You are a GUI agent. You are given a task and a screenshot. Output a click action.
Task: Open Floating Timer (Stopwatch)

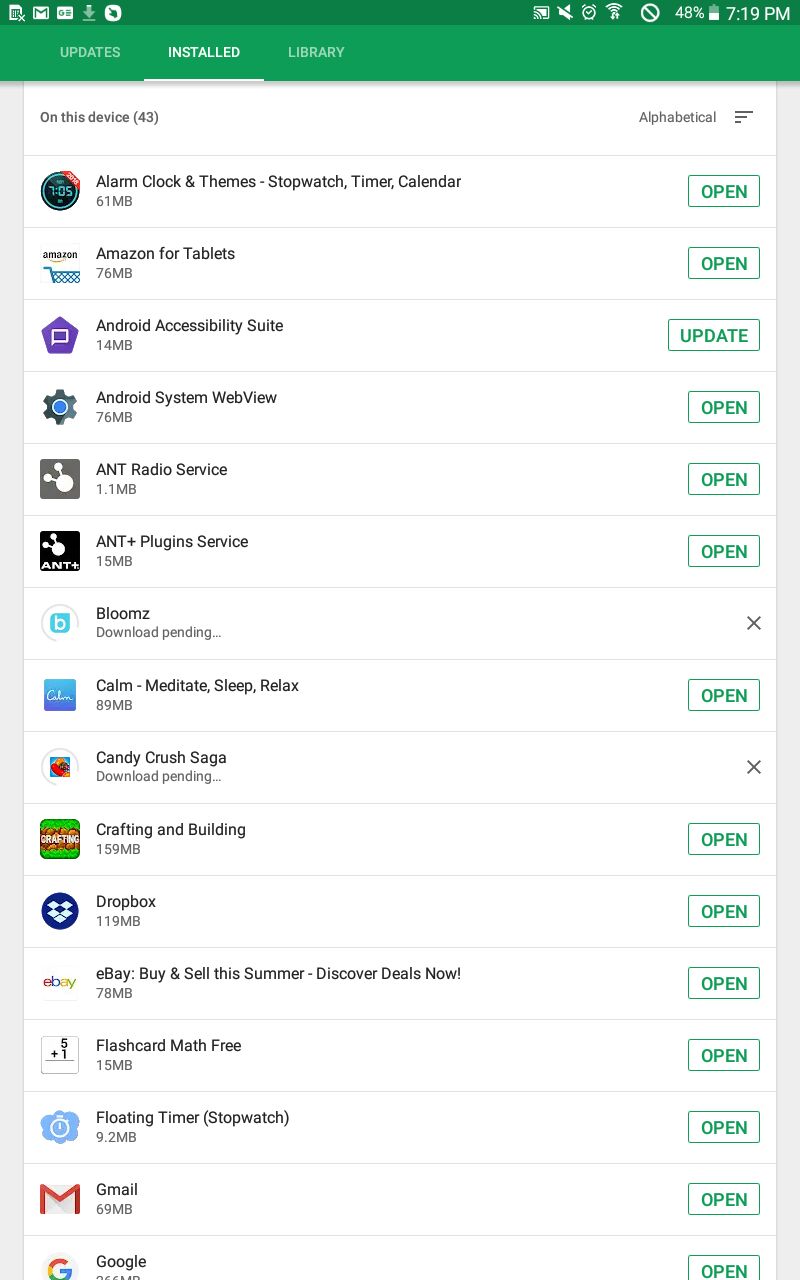pyautogui.click(x=724, y=1127)
